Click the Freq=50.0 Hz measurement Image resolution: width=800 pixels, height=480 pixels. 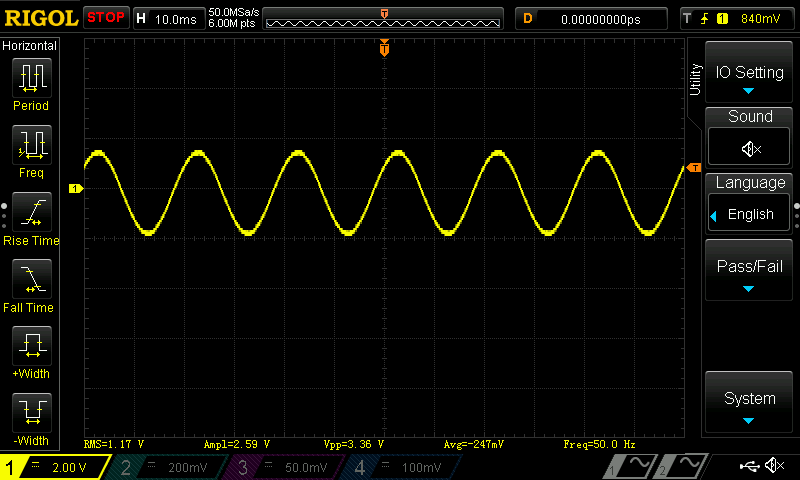tap(599, 444)
